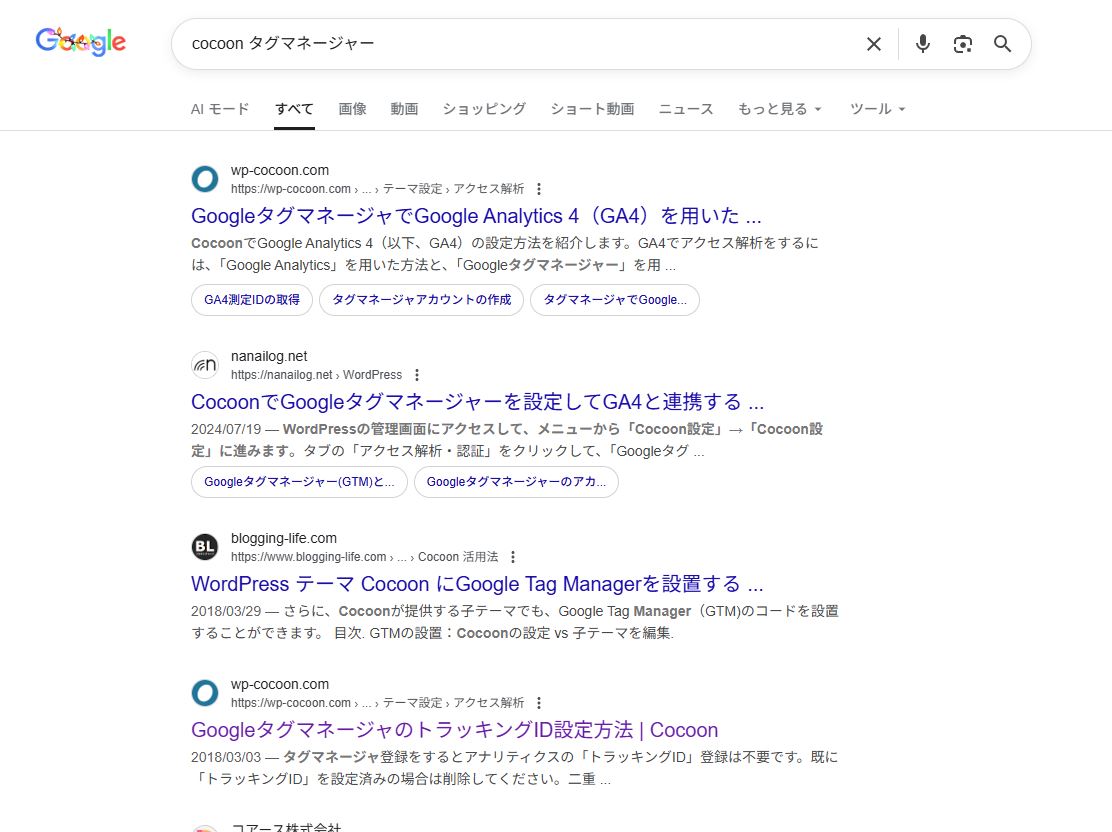Viewport: 1112px width, 832px height.
Task: Open Google Lens image search icon
Action: point(962,44)
